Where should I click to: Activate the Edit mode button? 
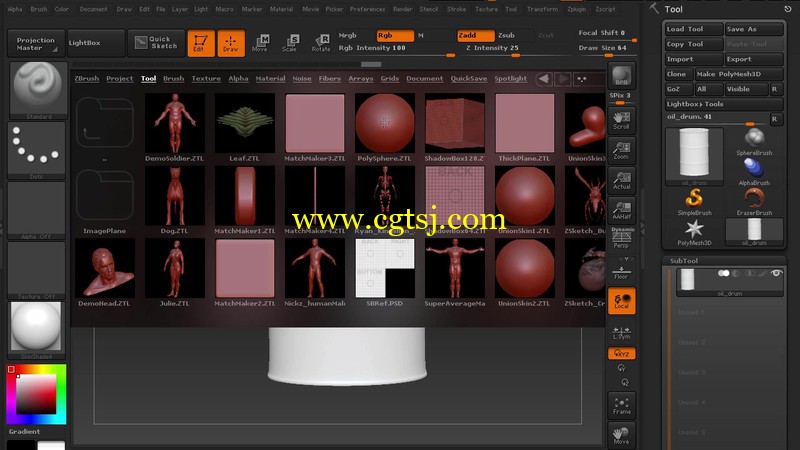coord(201,43)
